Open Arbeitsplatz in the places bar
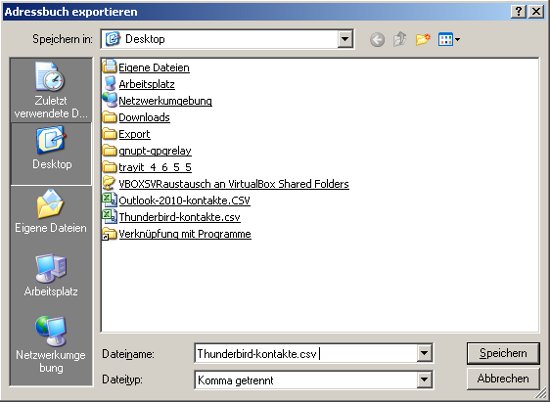Viewport: 550px width, 402px height. coord(51,275)
